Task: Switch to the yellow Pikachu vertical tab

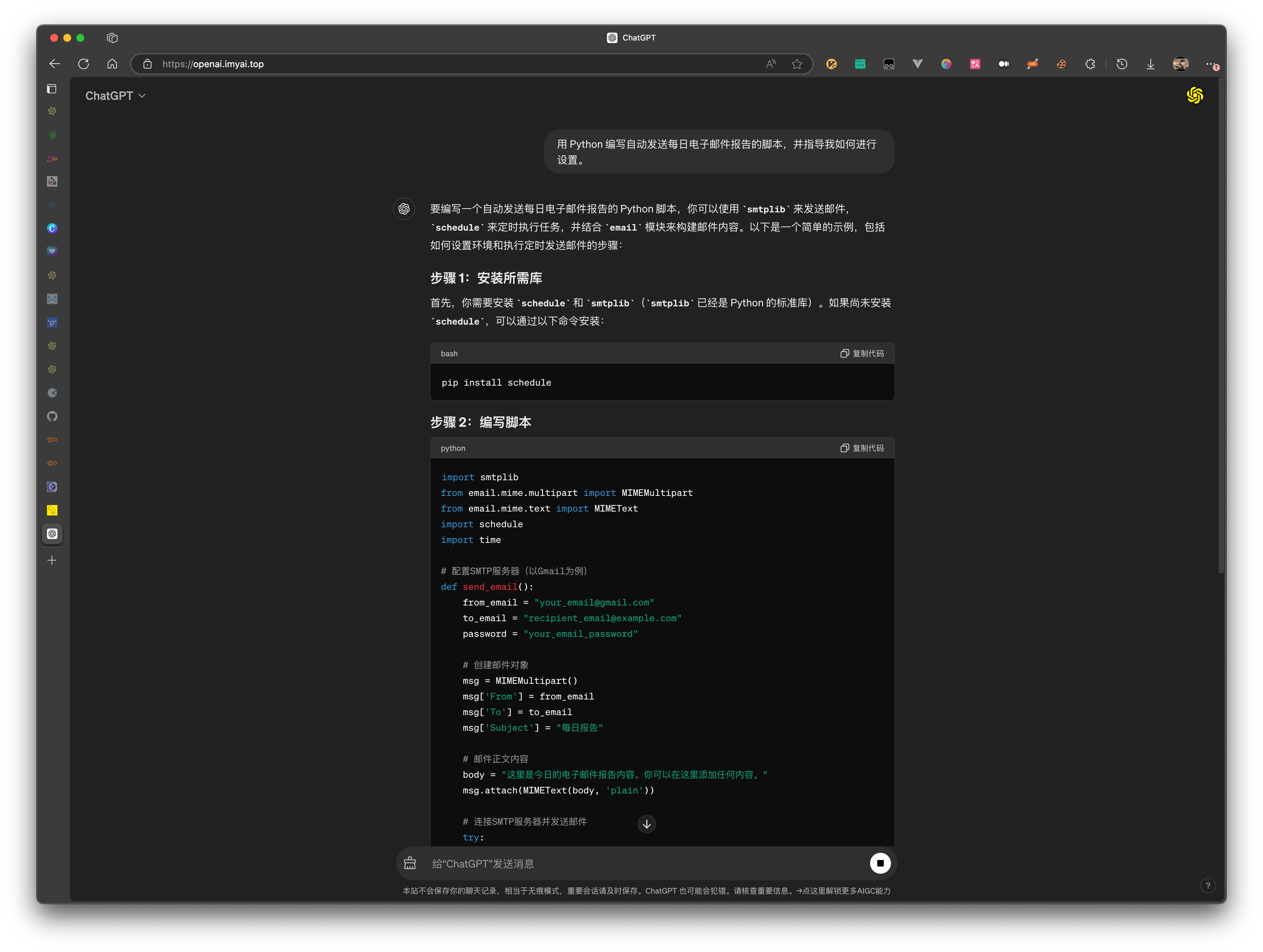Action: [x=52, y=510]
